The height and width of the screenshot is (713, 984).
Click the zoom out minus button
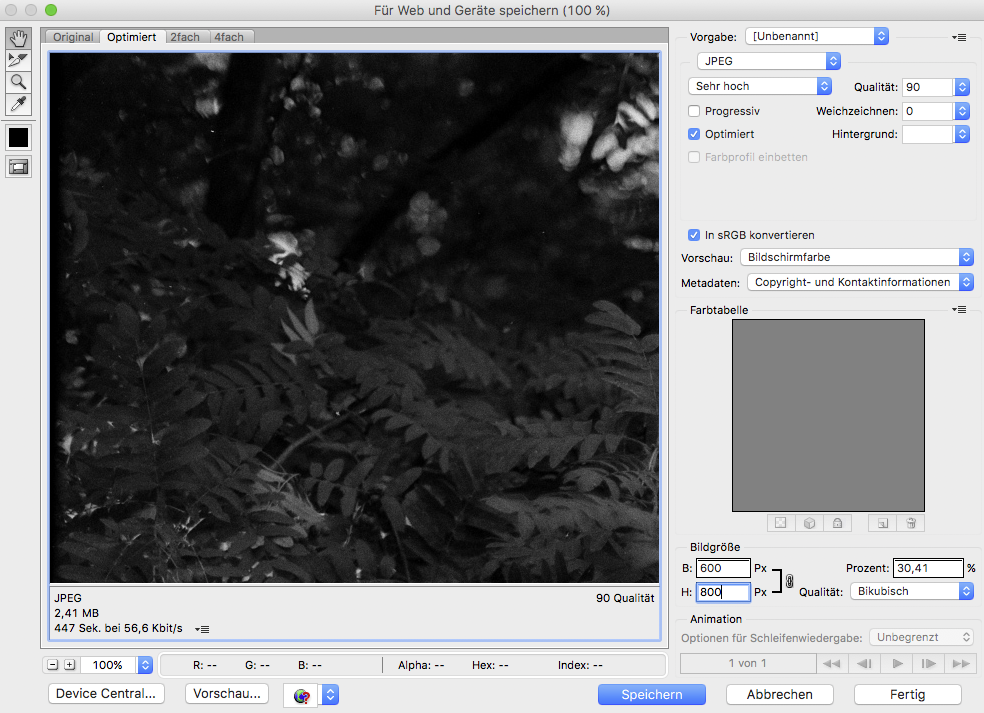(53, 665)
